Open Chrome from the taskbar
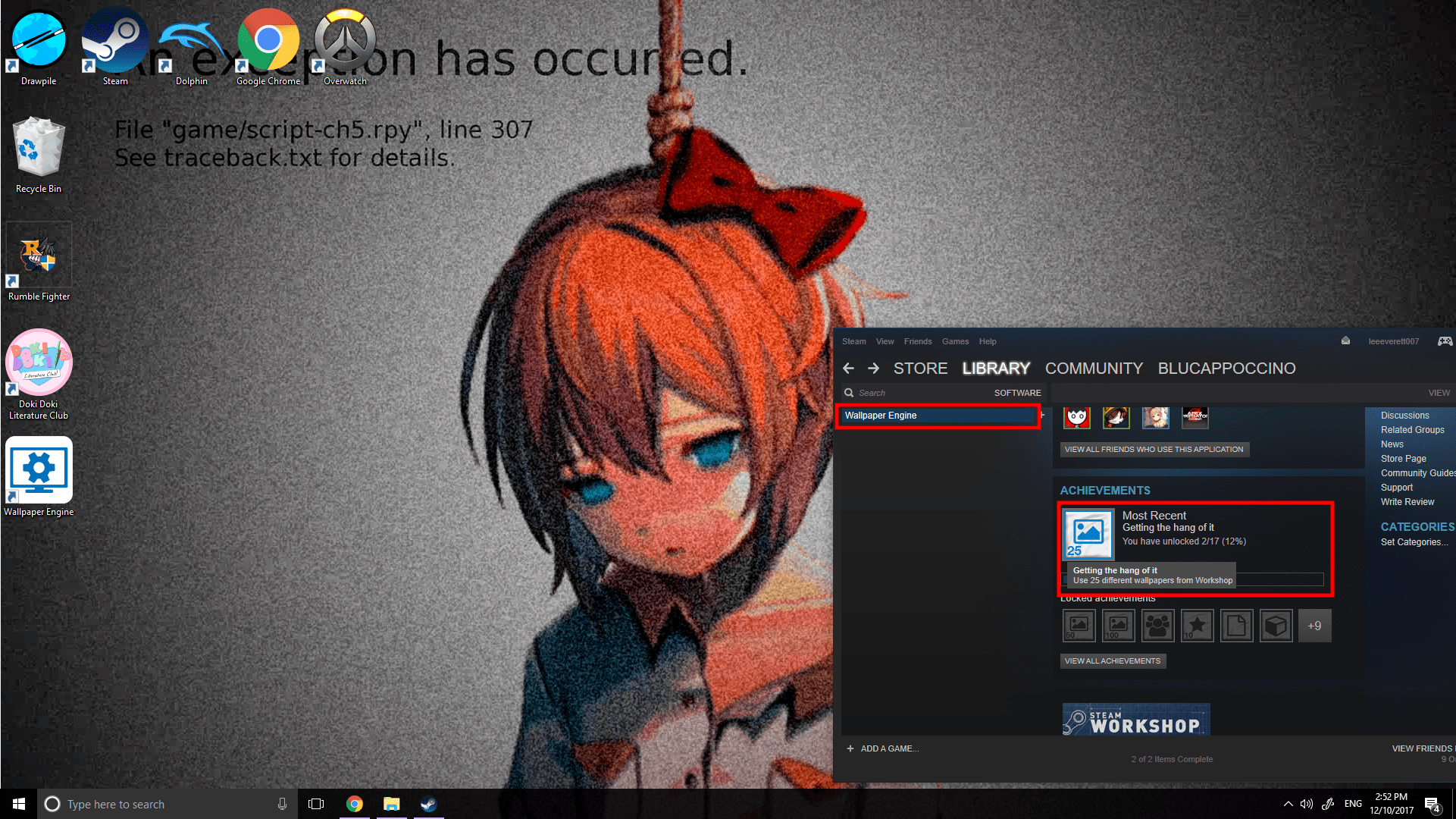 [x=354, y=804]
